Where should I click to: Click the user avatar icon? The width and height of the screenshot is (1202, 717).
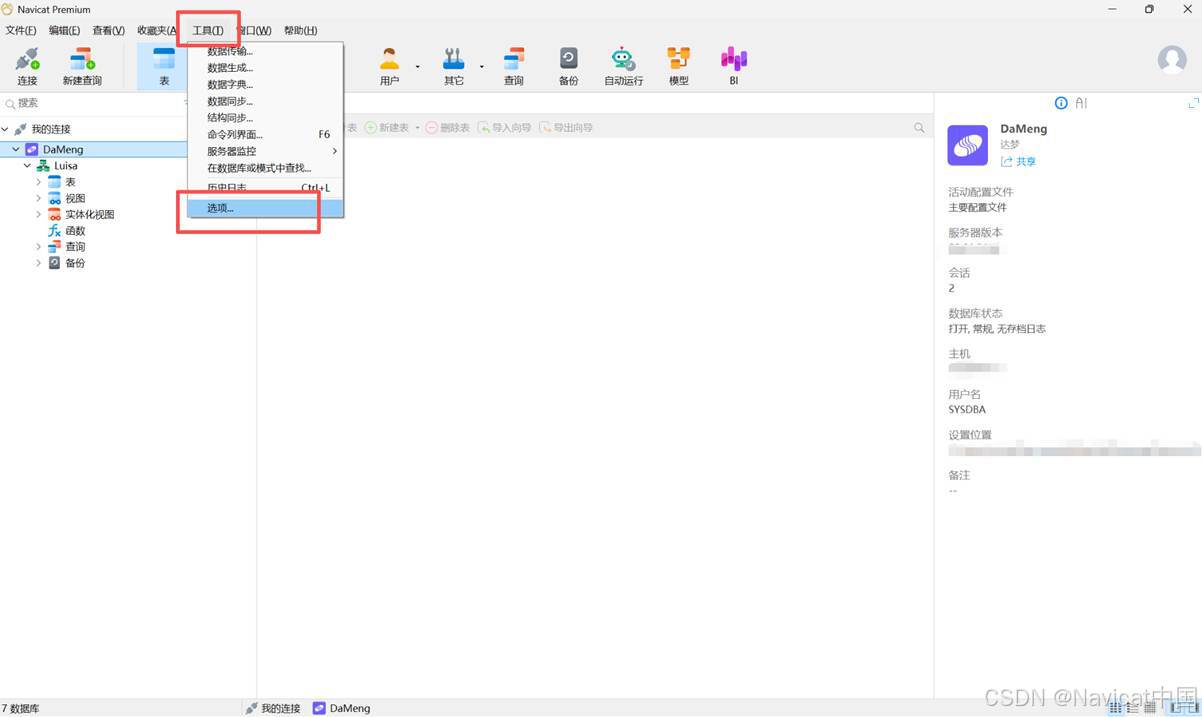point(1172,60)
